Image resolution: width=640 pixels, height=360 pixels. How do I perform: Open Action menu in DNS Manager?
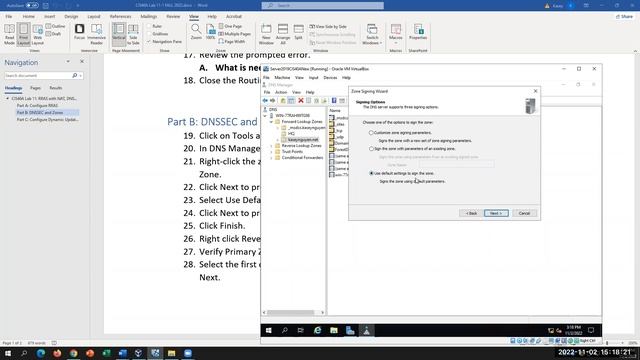281,92
